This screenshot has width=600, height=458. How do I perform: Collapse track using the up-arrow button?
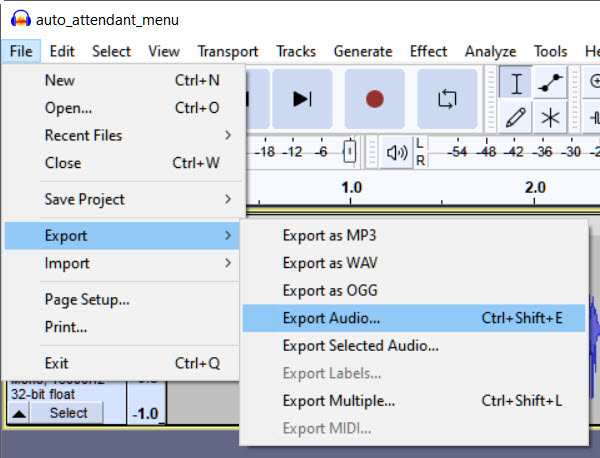pyautogui.click(x=19, y=414)
